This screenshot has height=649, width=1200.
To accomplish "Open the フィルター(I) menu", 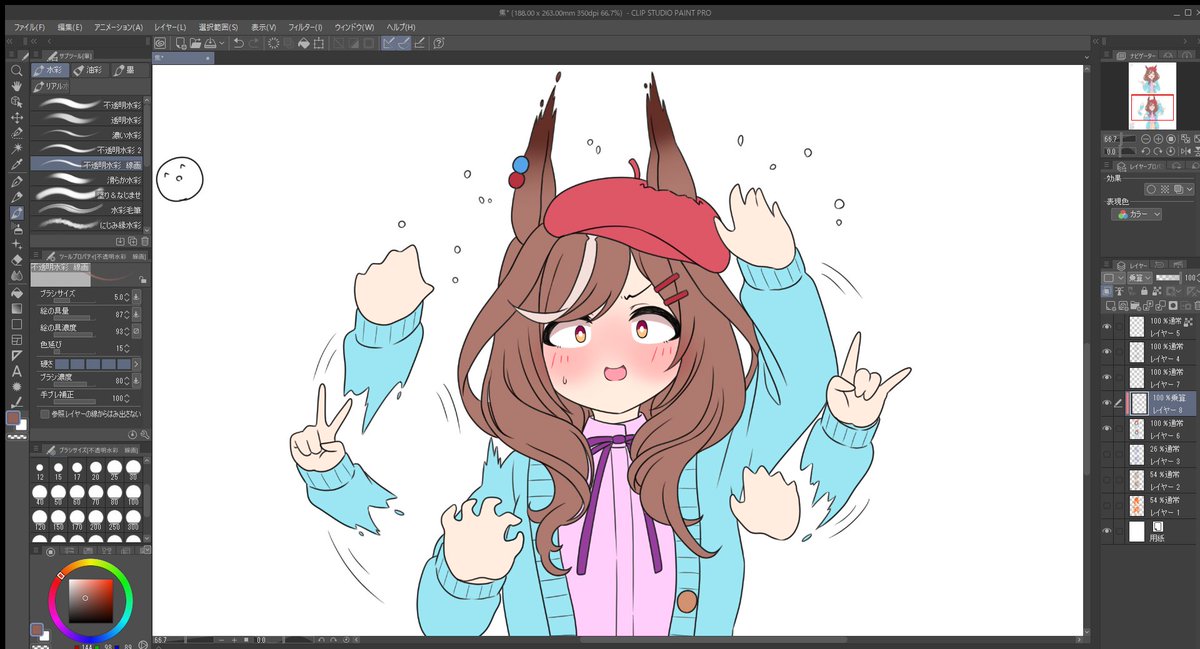I will tap(305, 26).
